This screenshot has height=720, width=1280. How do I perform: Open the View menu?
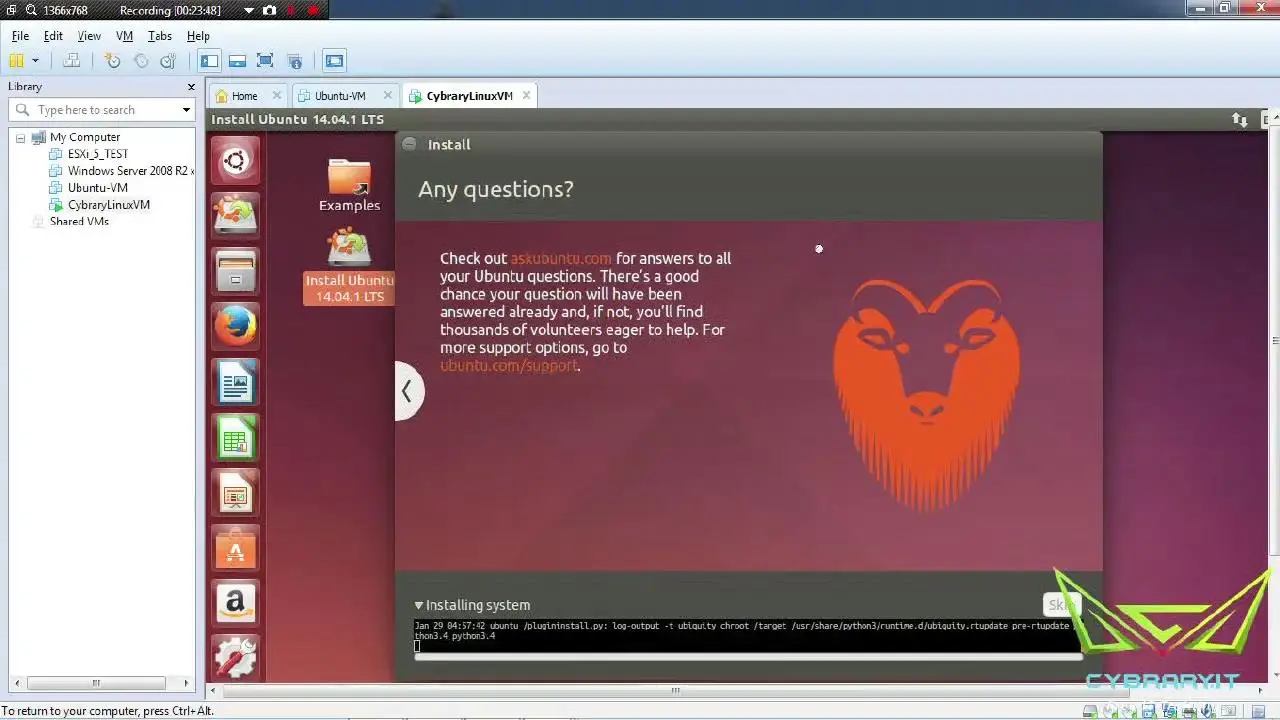point(89,36)
